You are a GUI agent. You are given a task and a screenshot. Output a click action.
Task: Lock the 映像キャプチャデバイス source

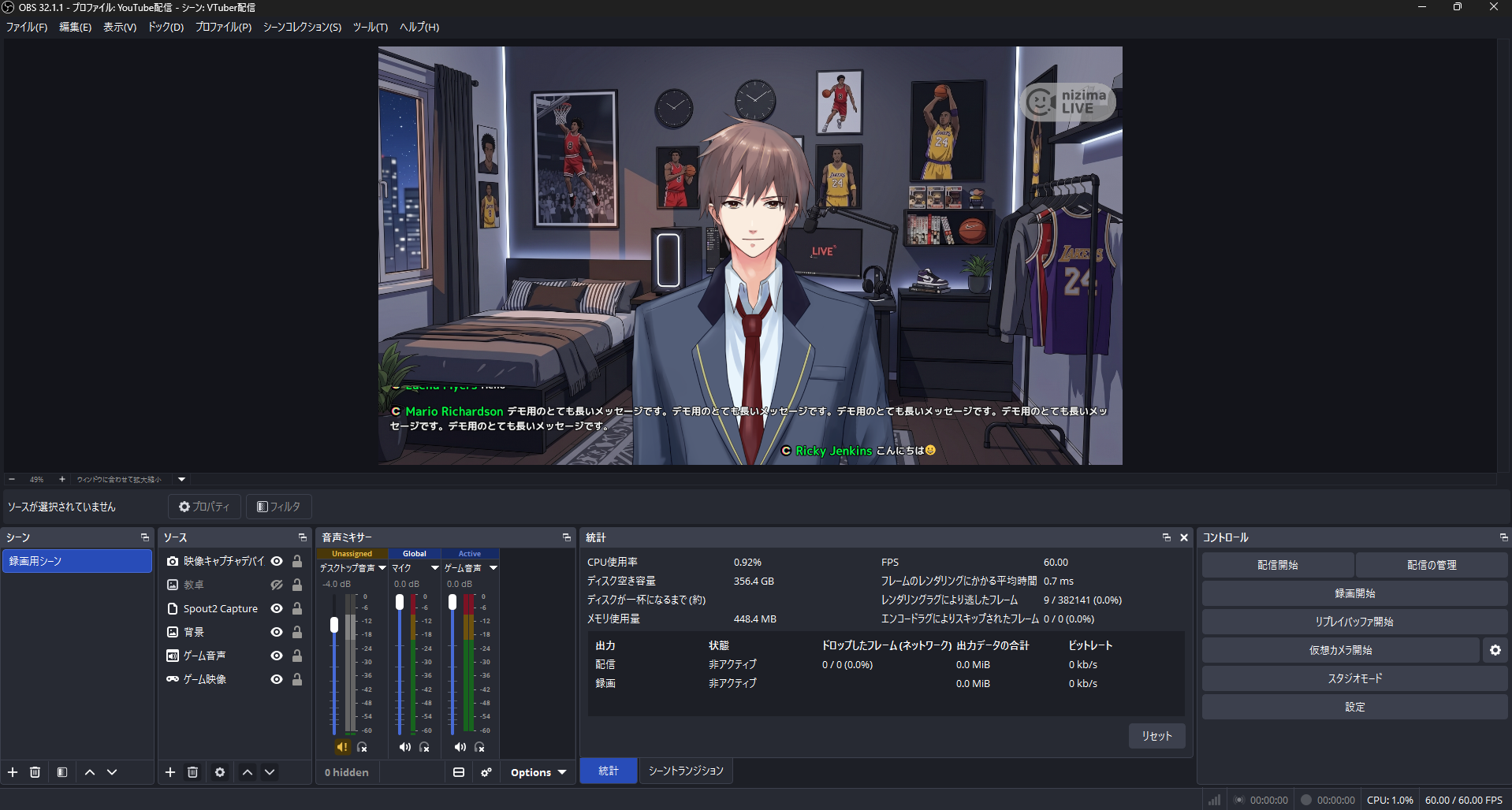tap(297, 561)
